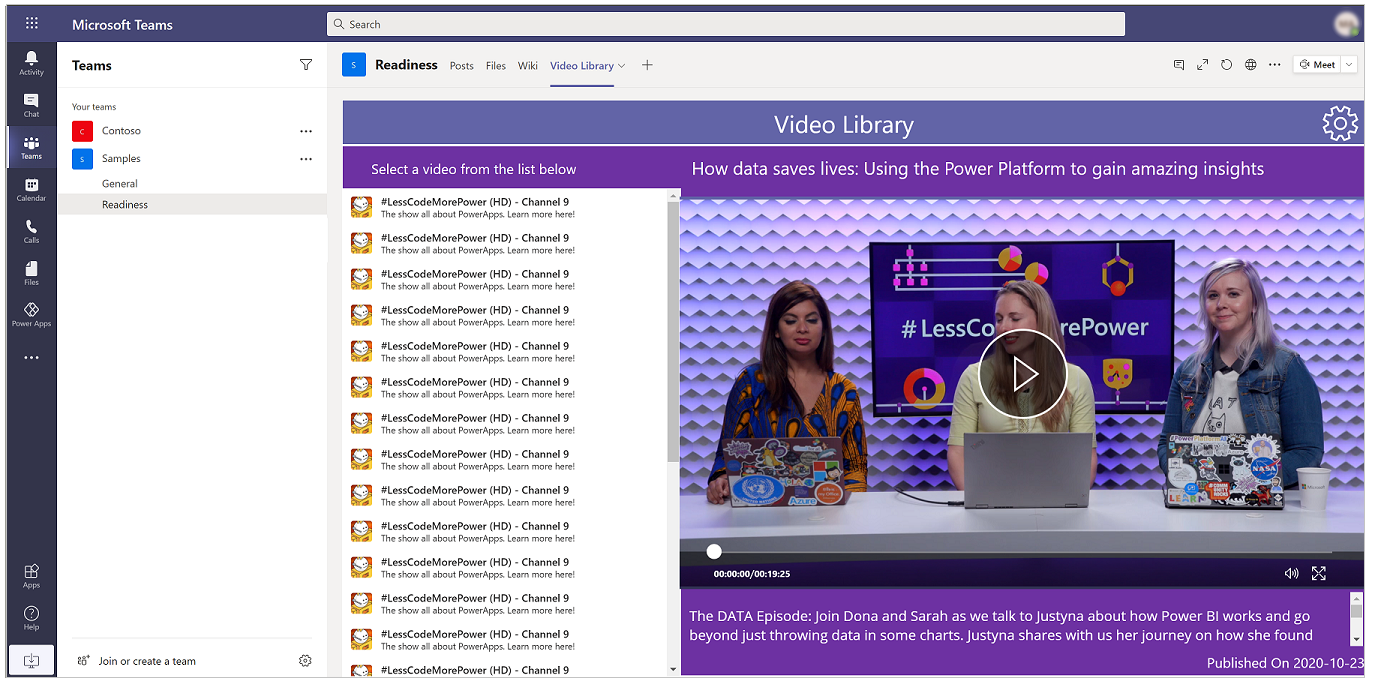
Task: Click the reload tab icon
Action: point(1227,65)
